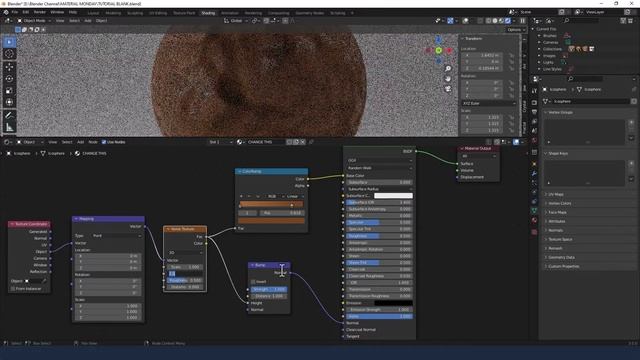Select the Transform tool in viewport toolbar

(9, 102)
